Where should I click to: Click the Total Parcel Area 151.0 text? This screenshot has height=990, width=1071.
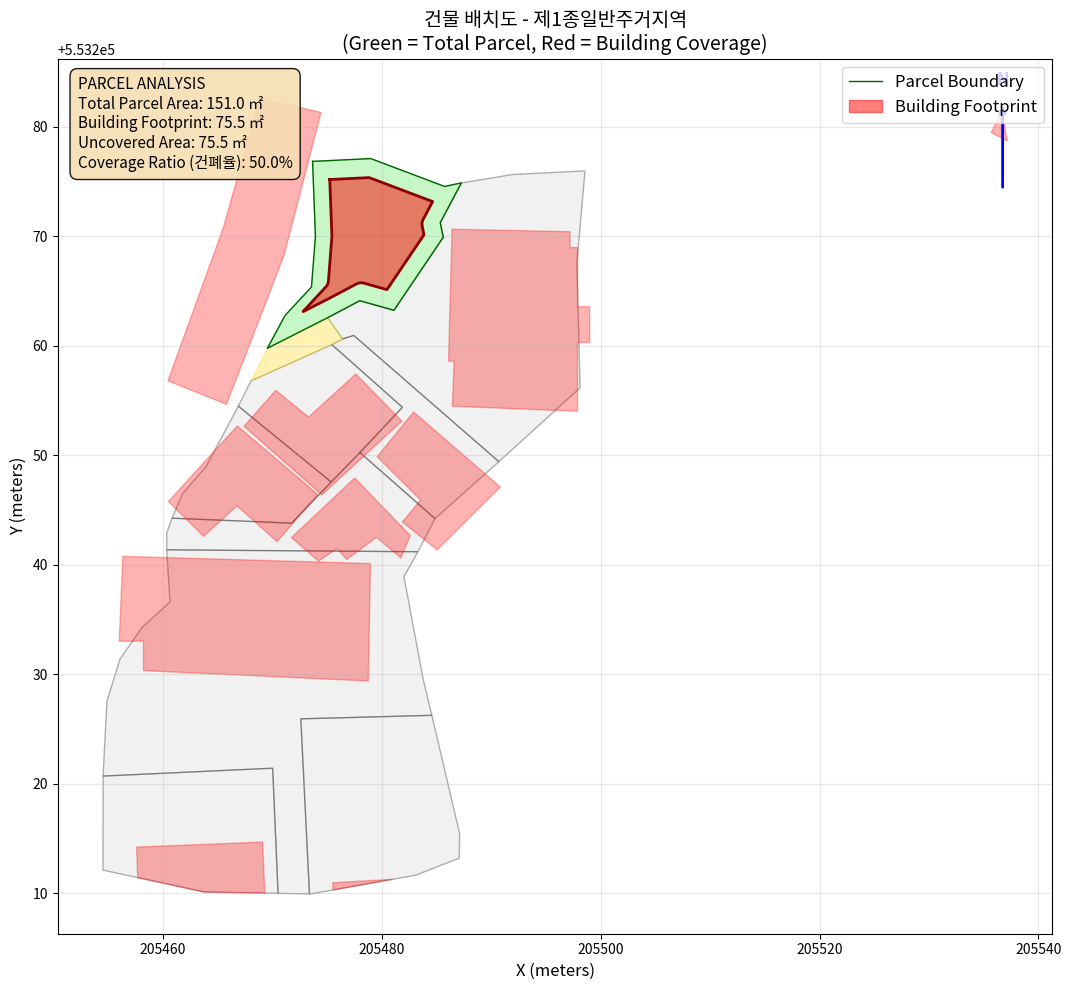point(170,103)
